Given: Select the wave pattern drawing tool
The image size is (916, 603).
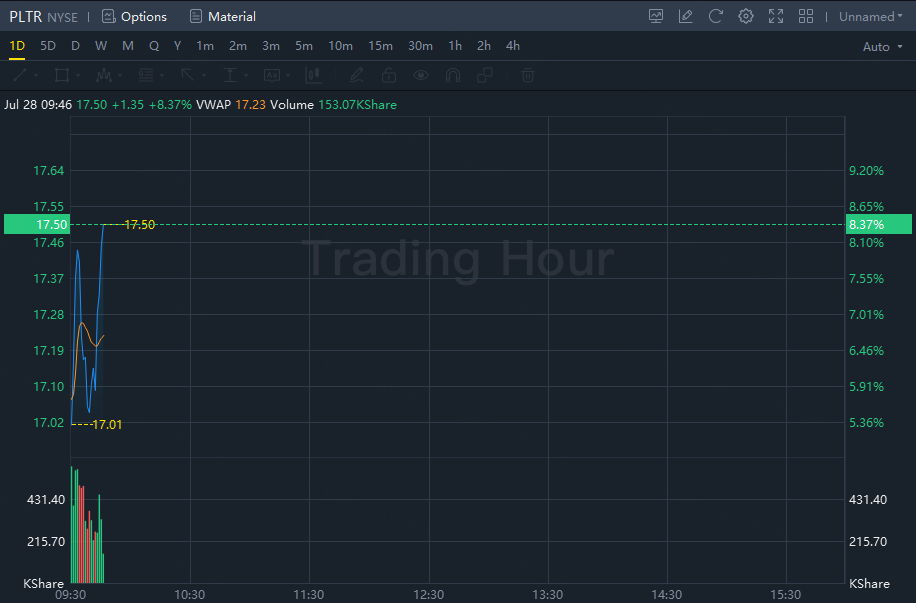Looking at the screenshot, I should (x=103, y=75).
